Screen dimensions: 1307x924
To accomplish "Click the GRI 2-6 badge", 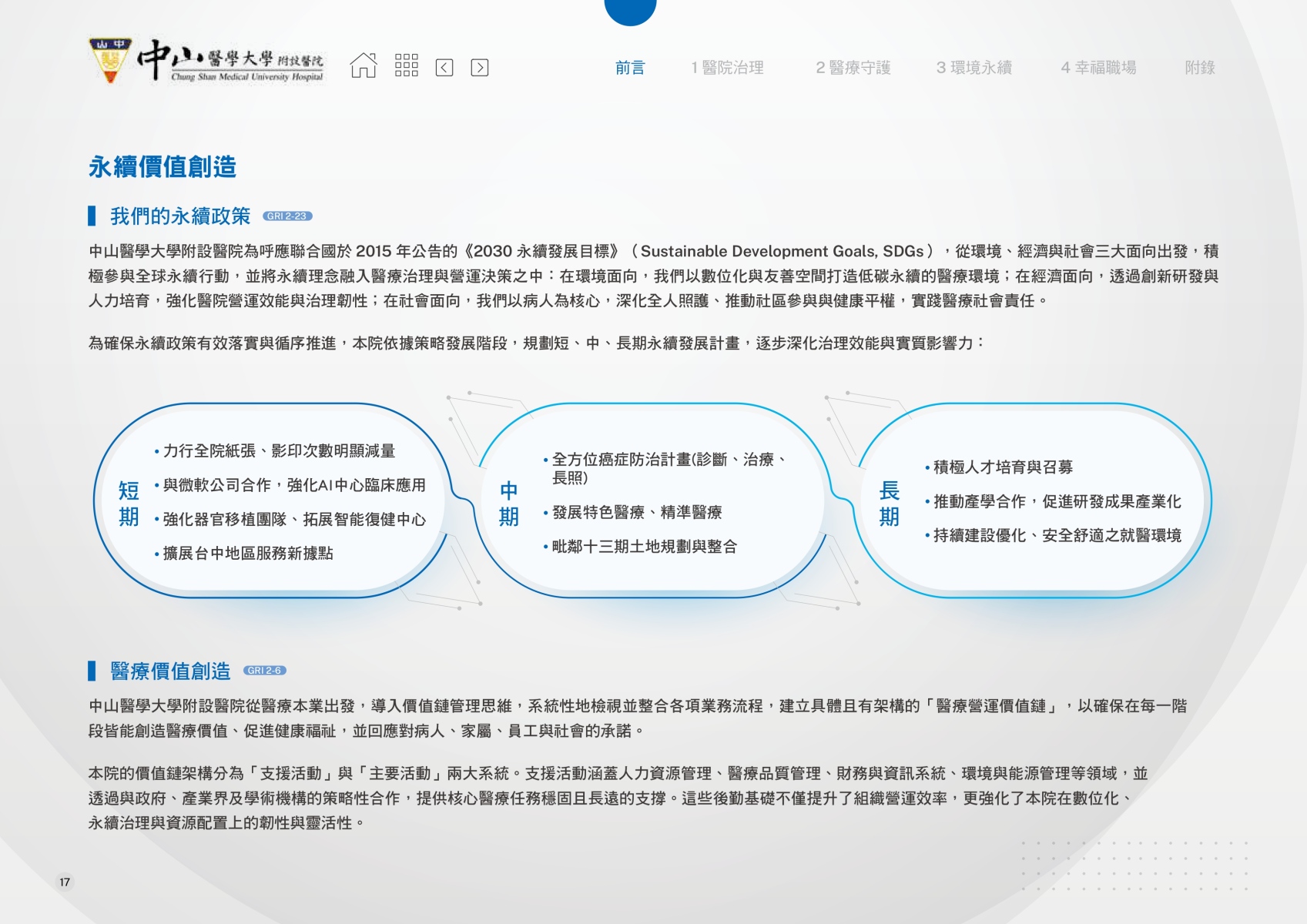I will click(264, 671).
